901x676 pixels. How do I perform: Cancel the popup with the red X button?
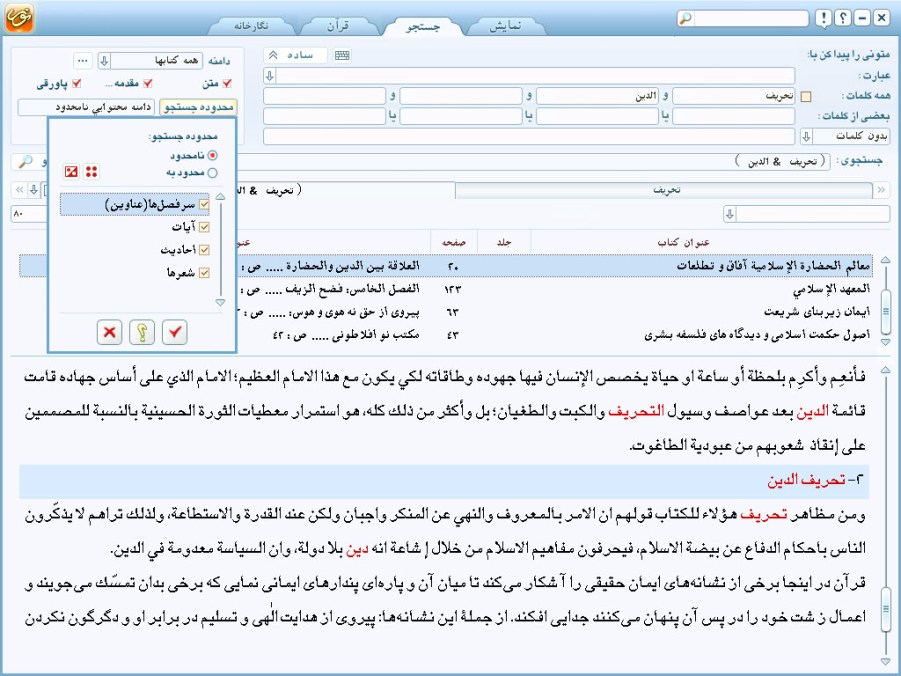[x=109, y=332]
